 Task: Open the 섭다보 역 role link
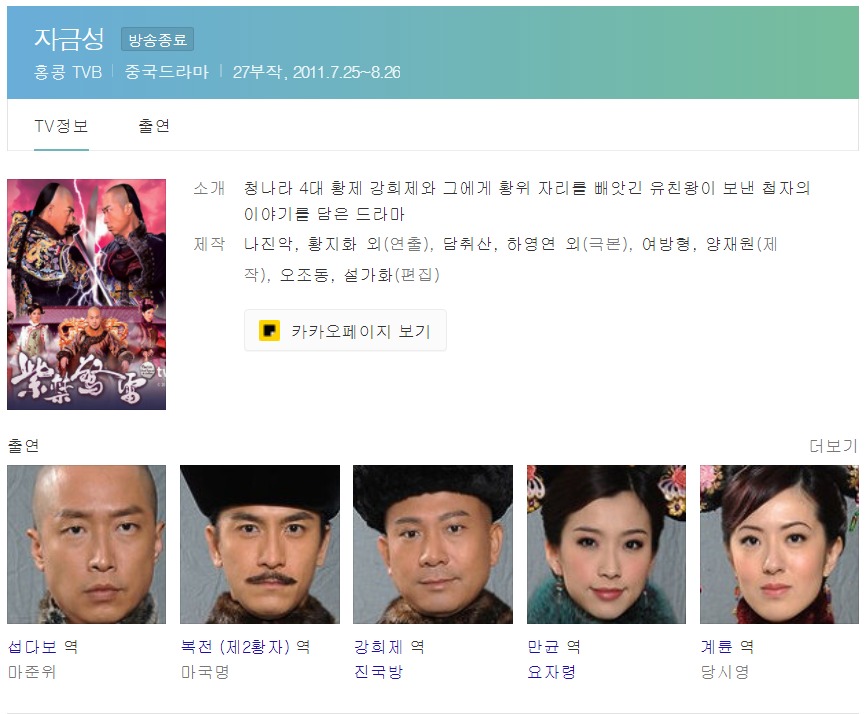(x=43, y=646)
